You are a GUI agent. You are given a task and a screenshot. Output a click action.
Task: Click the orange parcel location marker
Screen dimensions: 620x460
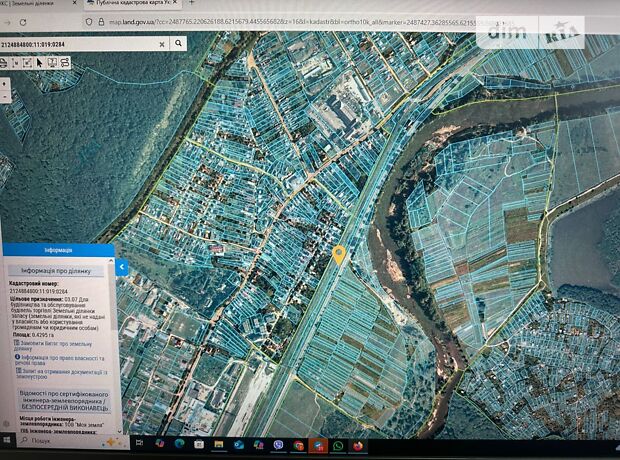point(339,254)
